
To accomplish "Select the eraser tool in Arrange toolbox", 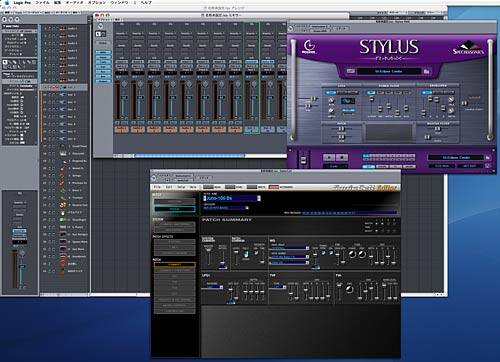I will pos(16,62).
